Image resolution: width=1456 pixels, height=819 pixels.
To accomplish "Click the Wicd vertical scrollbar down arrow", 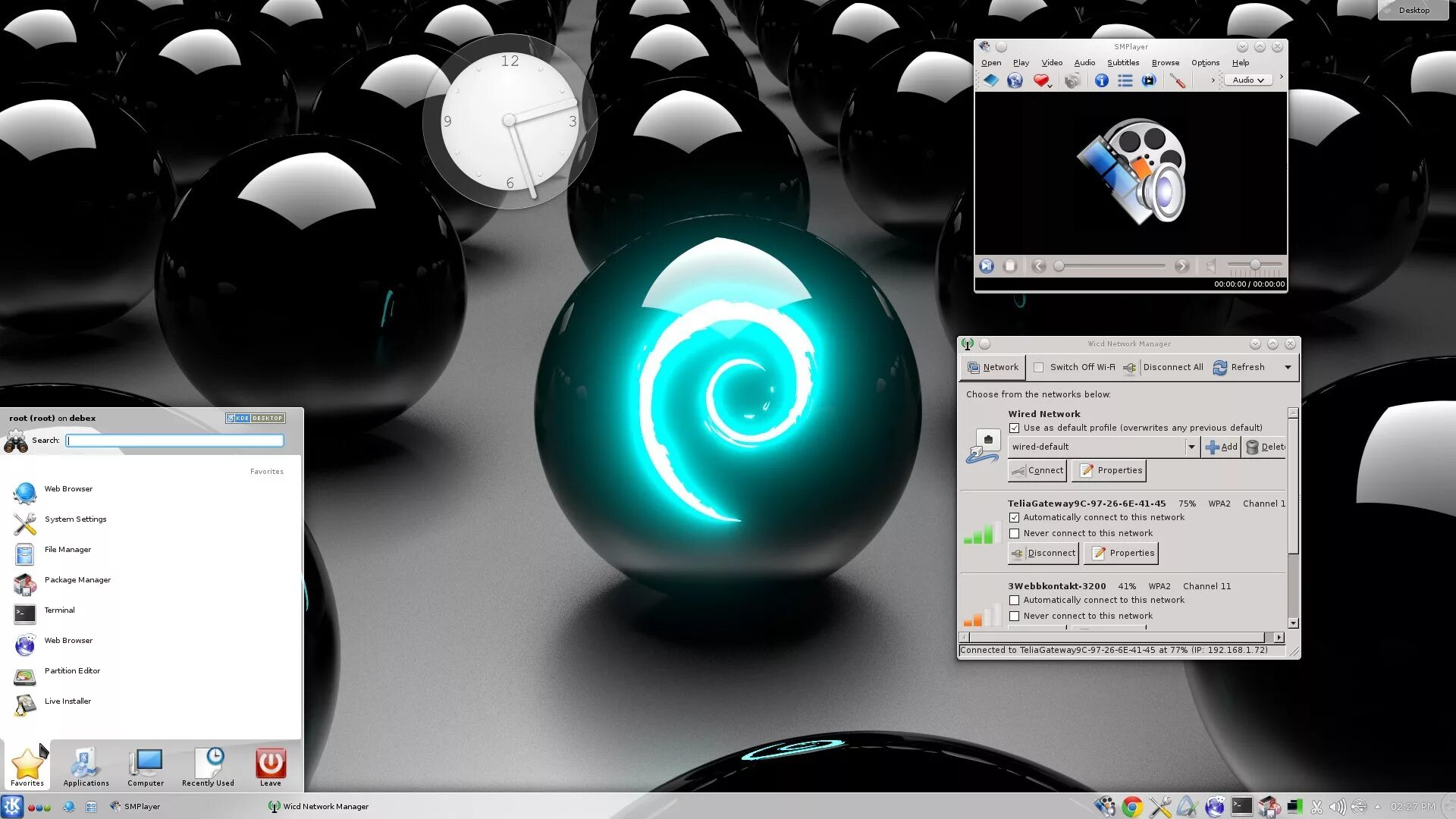I will [x=1293, y=623].
